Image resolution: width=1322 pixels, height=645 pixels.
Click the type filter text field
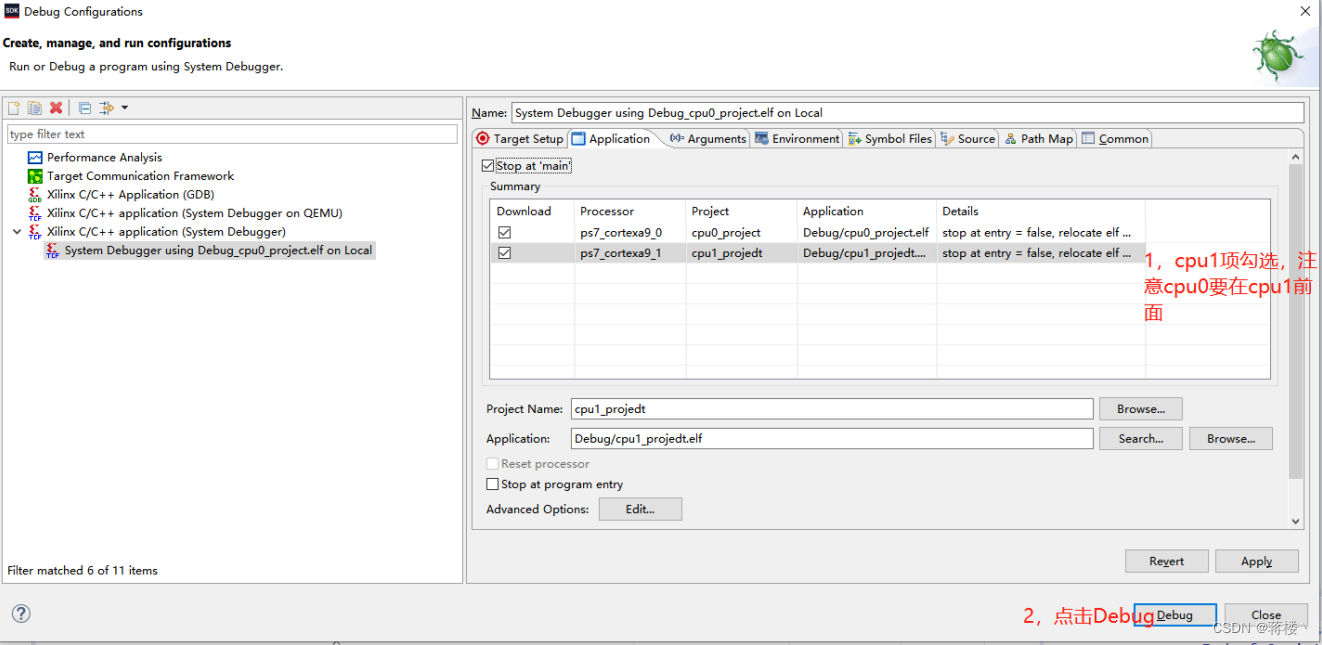tap(232, 134)
